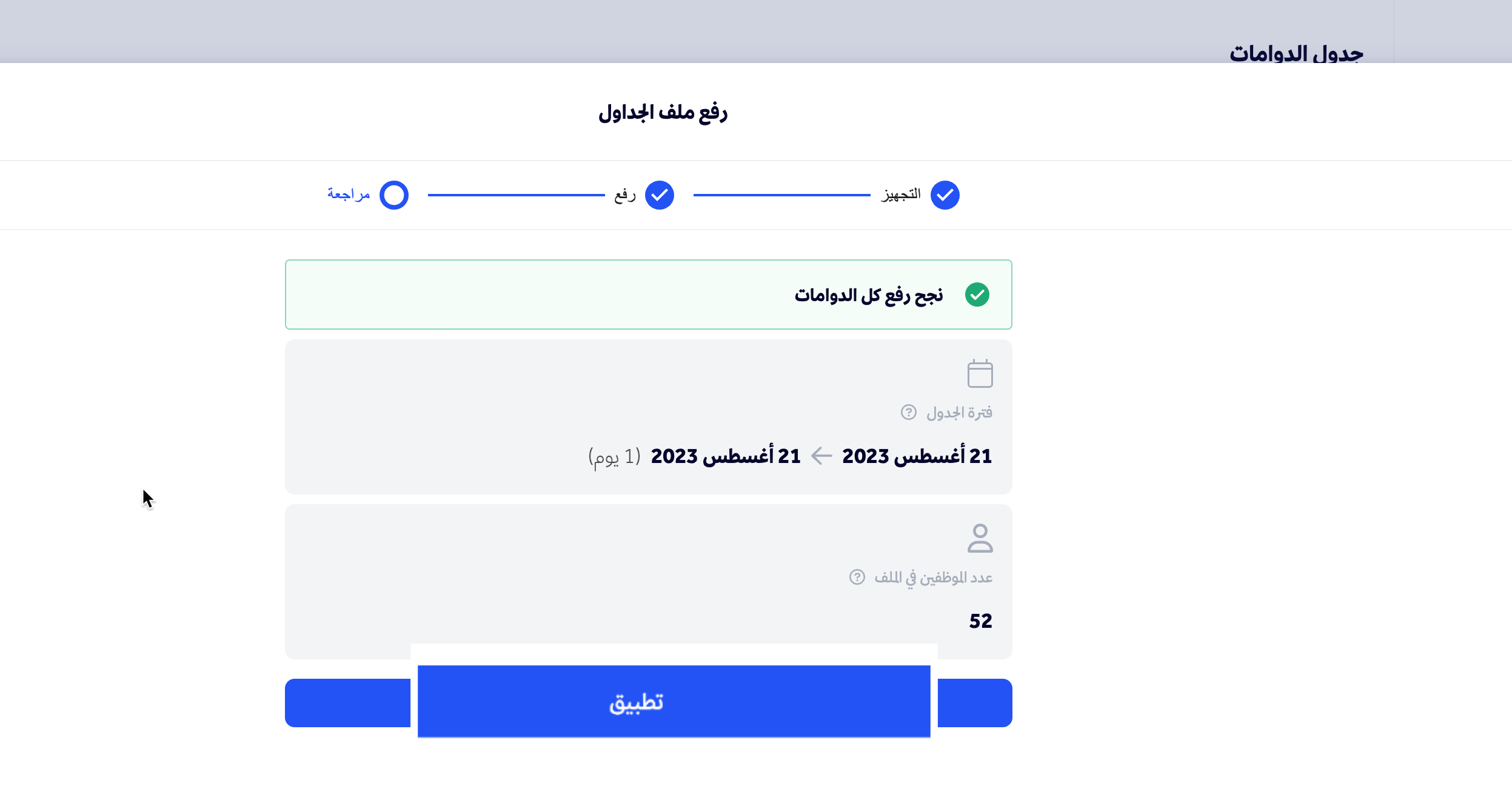Click the progress line between التجهيز and رفع
This screenshot has height=806, width=1512.
coord(781,195)
